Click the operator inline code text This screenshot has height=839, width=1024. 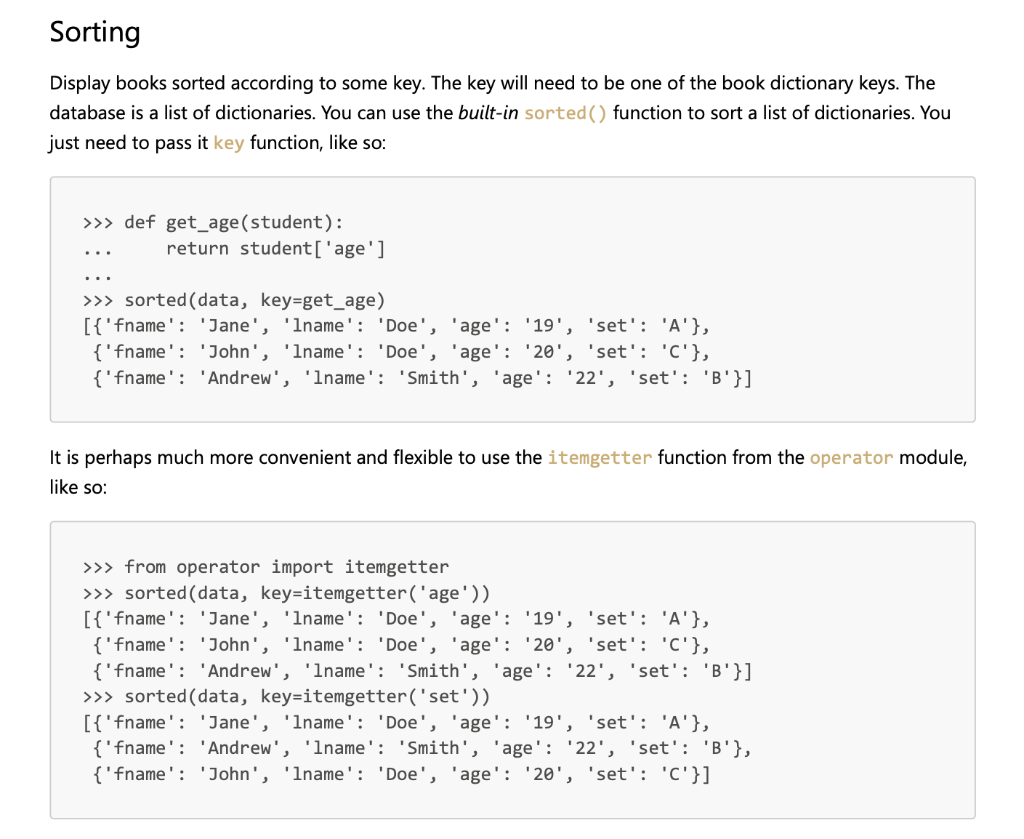(851, 458)
